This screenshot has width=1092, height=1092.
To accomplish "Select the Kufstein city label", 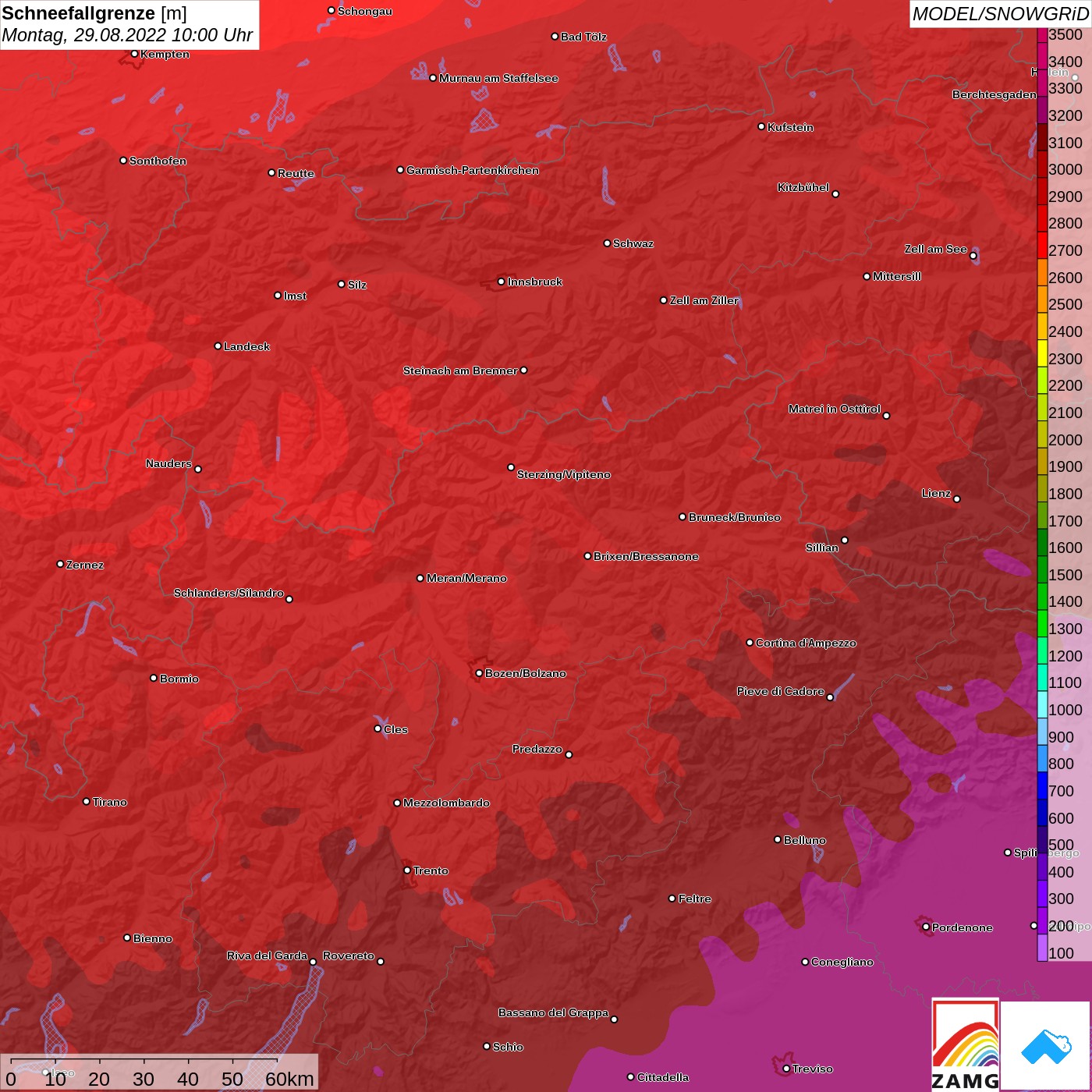I will click(x=790, y=127).
